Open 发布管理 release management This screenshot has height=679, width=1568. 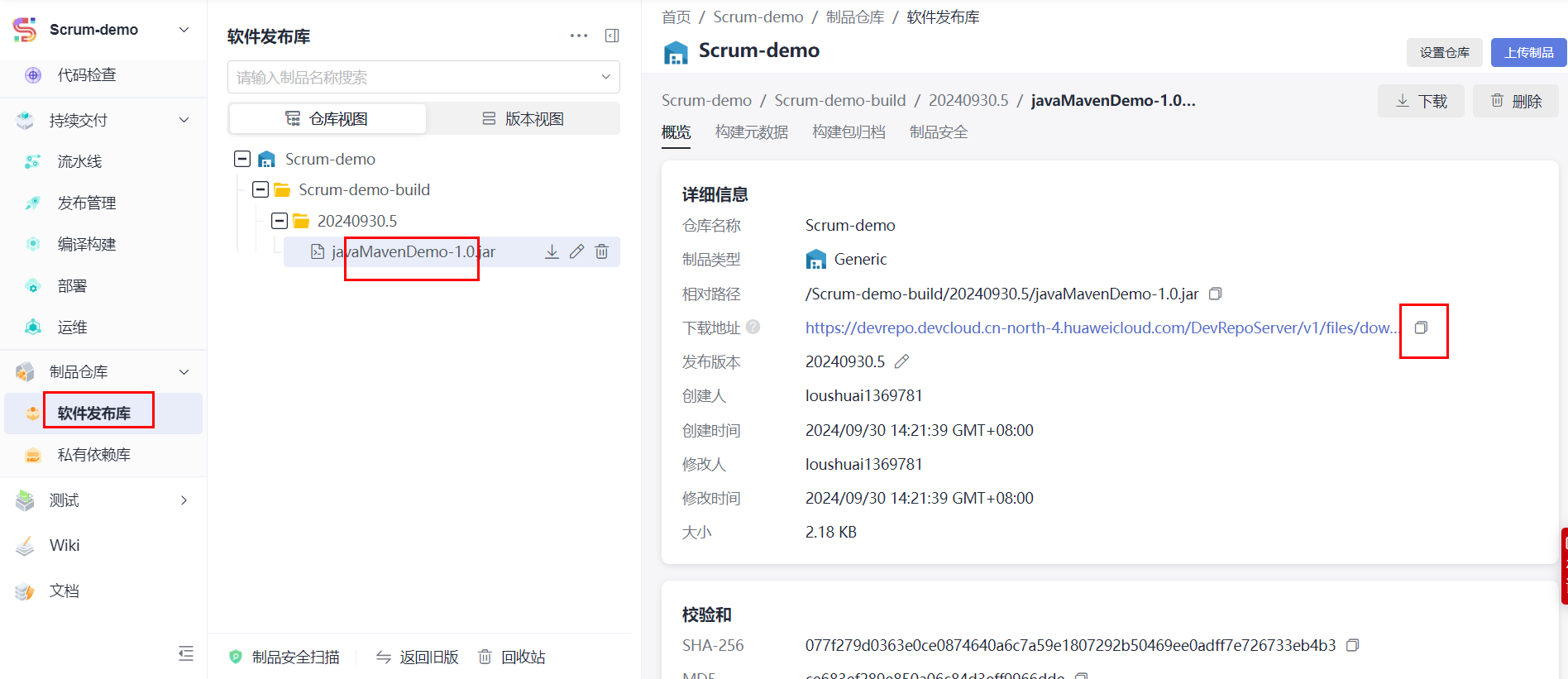87,203
